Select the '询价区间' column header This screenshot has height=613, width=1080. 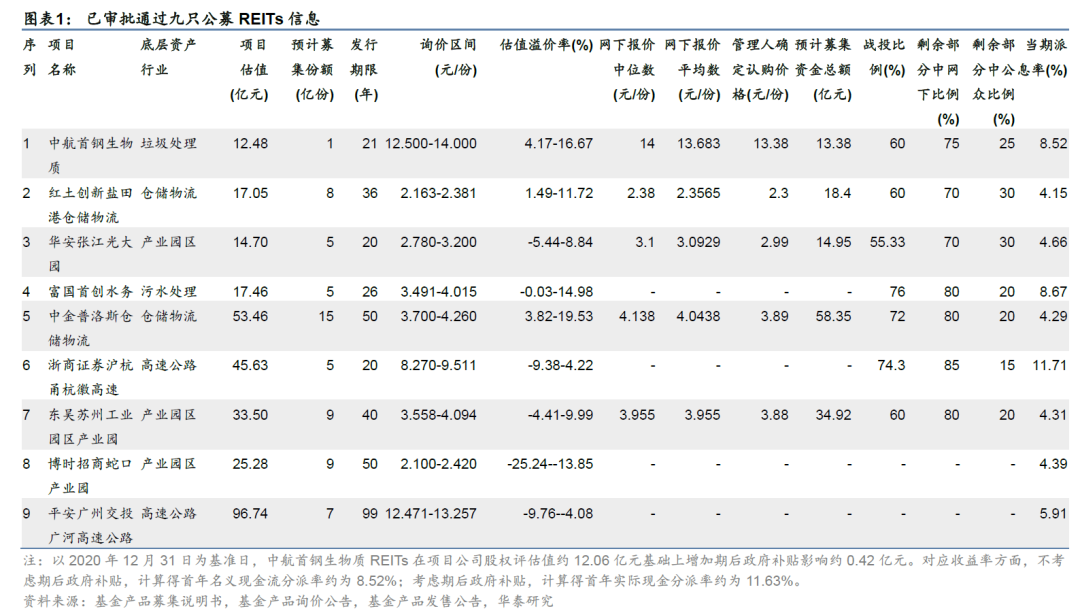[448, 57]
